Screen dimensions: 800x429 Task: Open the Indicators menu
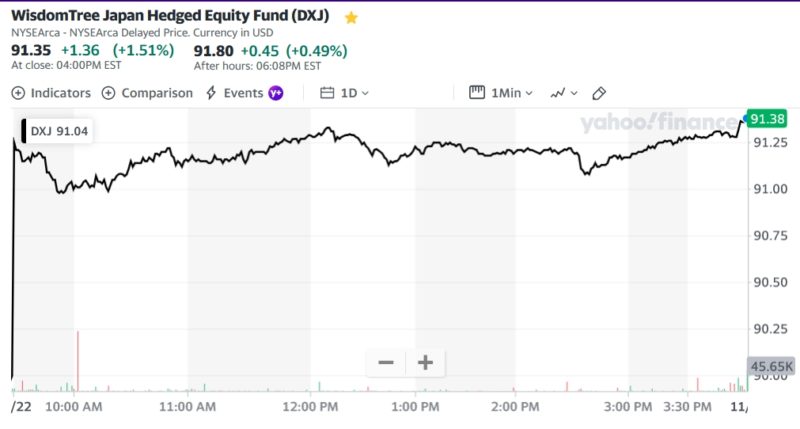(51, 93)
